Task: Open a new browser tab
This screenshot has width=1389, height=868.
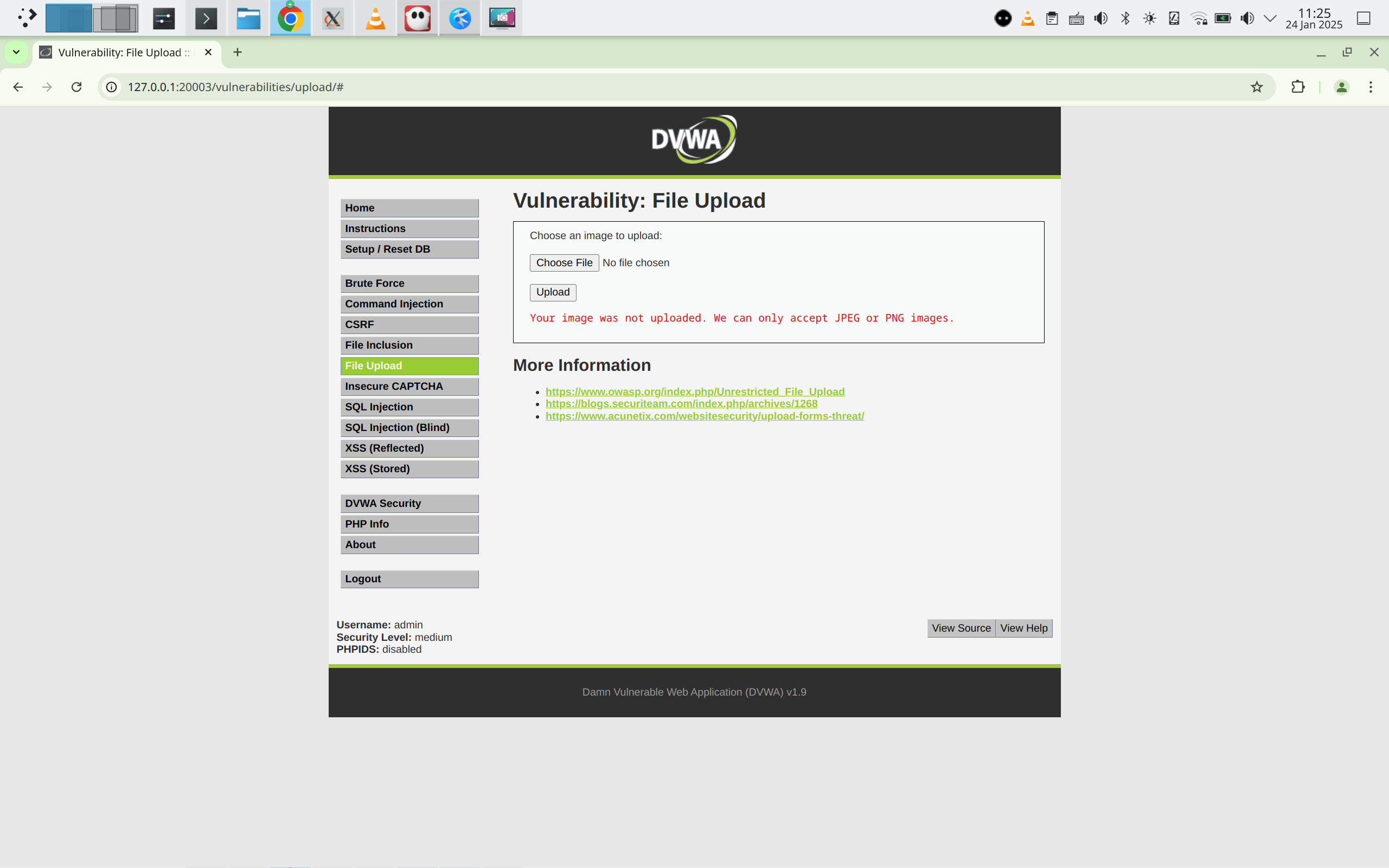Action: click(237, 52)
